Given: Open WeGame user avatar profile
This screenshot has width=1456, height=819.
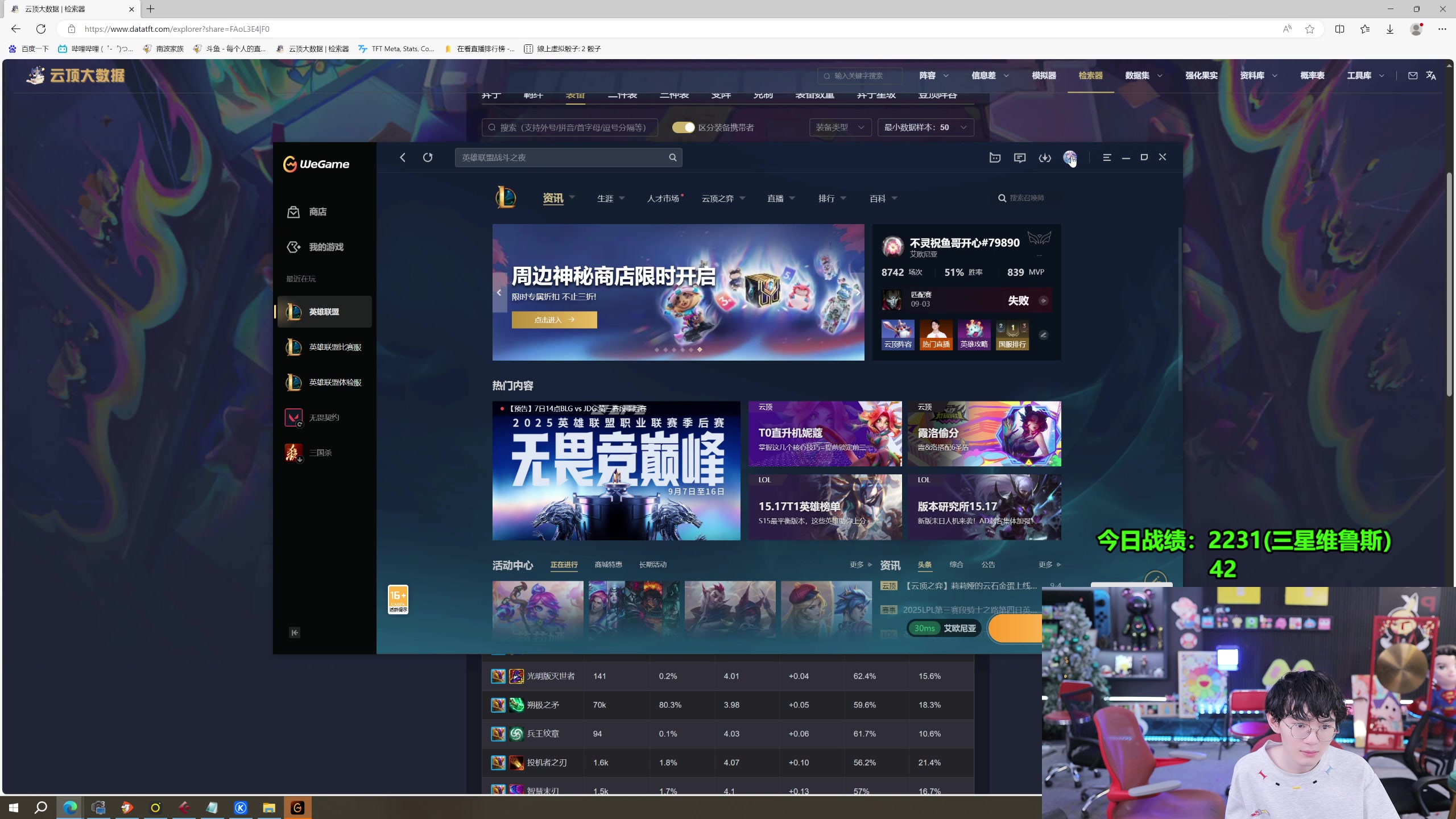Looking at the screenshot, I should (x=1070, y=158).
